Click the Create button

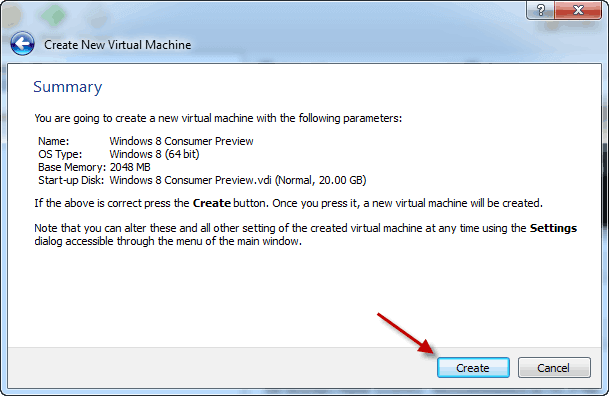click(473, 367)
